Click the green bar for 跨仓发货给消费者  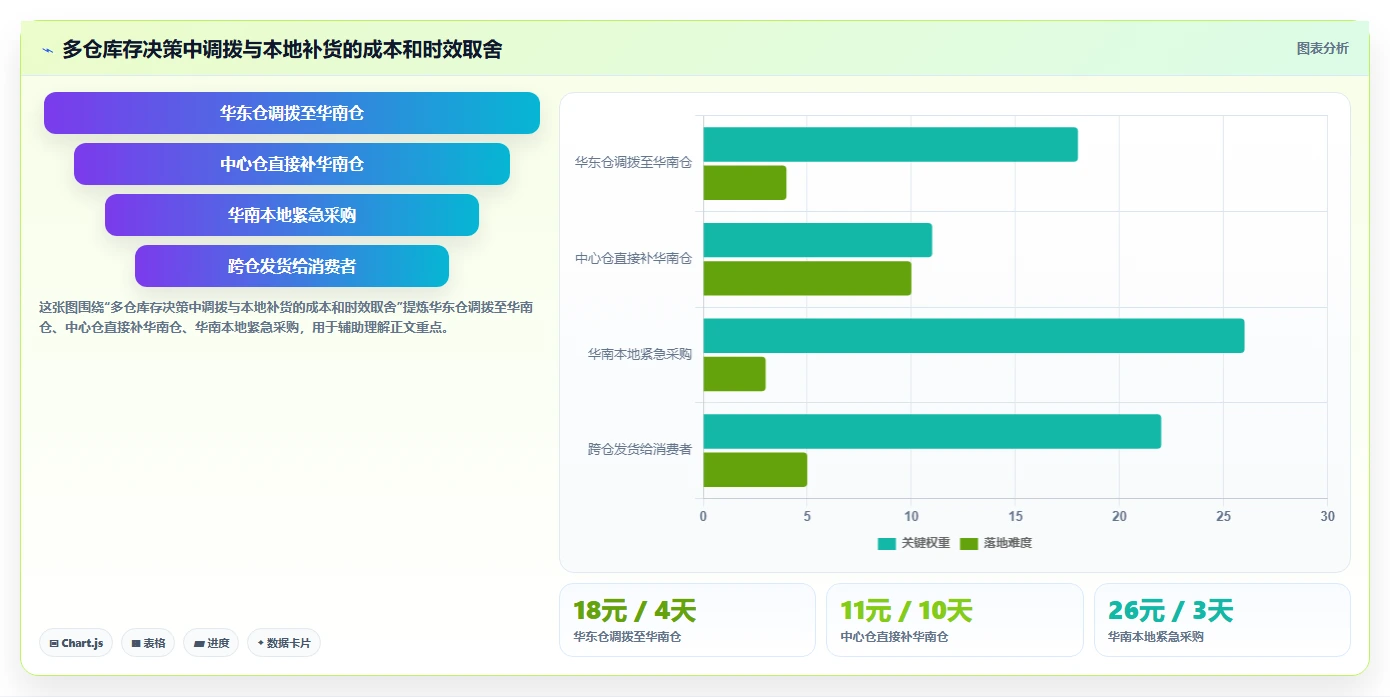[x=755, y=470]
